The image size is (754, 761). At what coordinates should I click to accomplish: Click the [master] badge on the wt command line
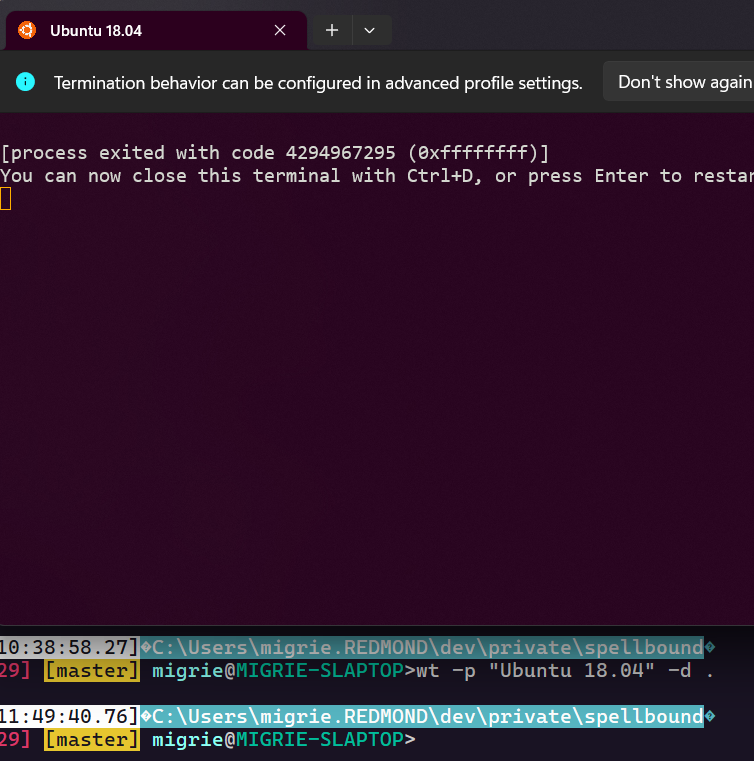92,671
